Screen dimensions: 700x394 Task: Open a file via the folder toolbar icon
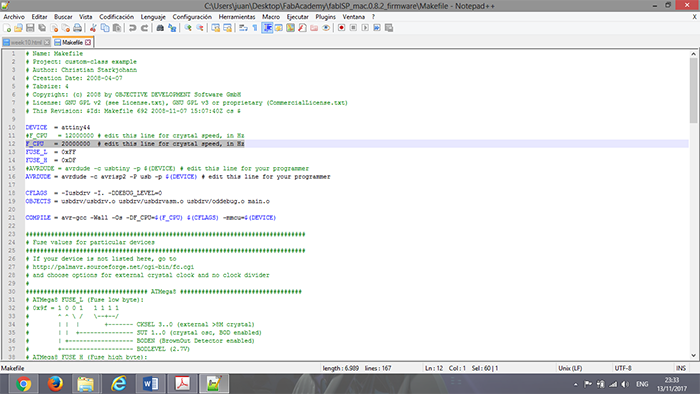click(18, 28)
